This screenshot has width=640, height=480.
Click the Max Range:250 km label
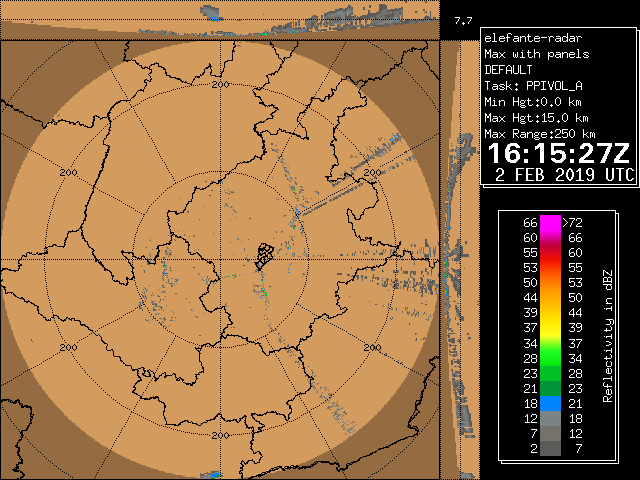tap(539, 134)
